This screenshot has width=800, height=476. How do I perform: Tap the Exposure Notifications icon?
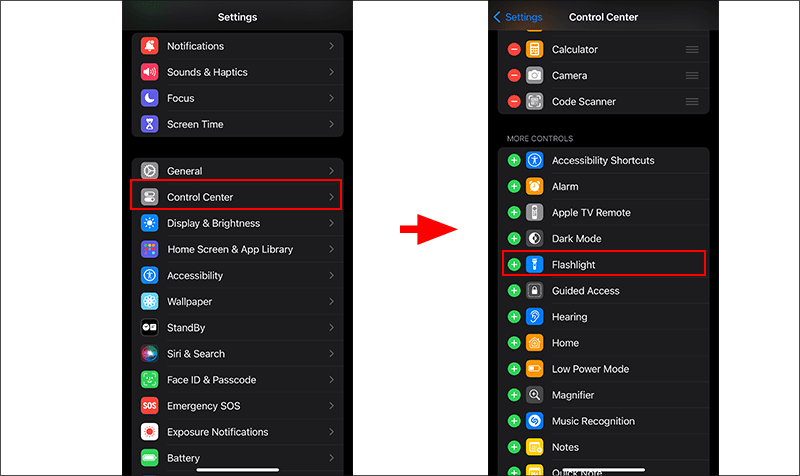click(149, 432)
